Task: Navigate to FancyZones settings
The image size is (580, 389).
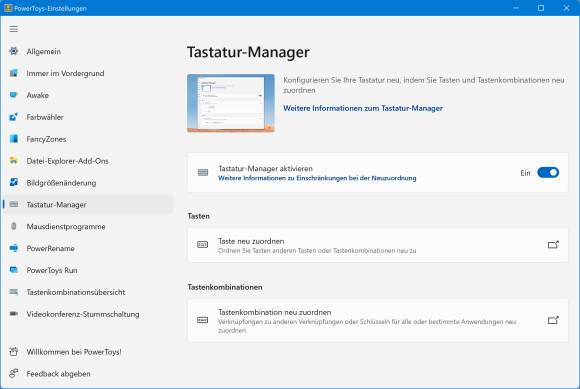Action: 89,139
